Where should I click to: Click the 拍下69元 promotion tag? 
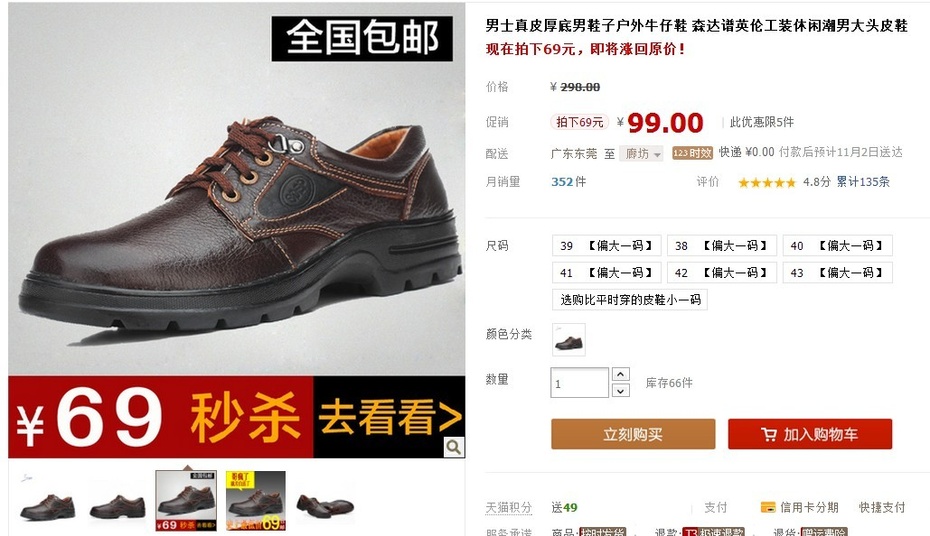click(579, 122)
